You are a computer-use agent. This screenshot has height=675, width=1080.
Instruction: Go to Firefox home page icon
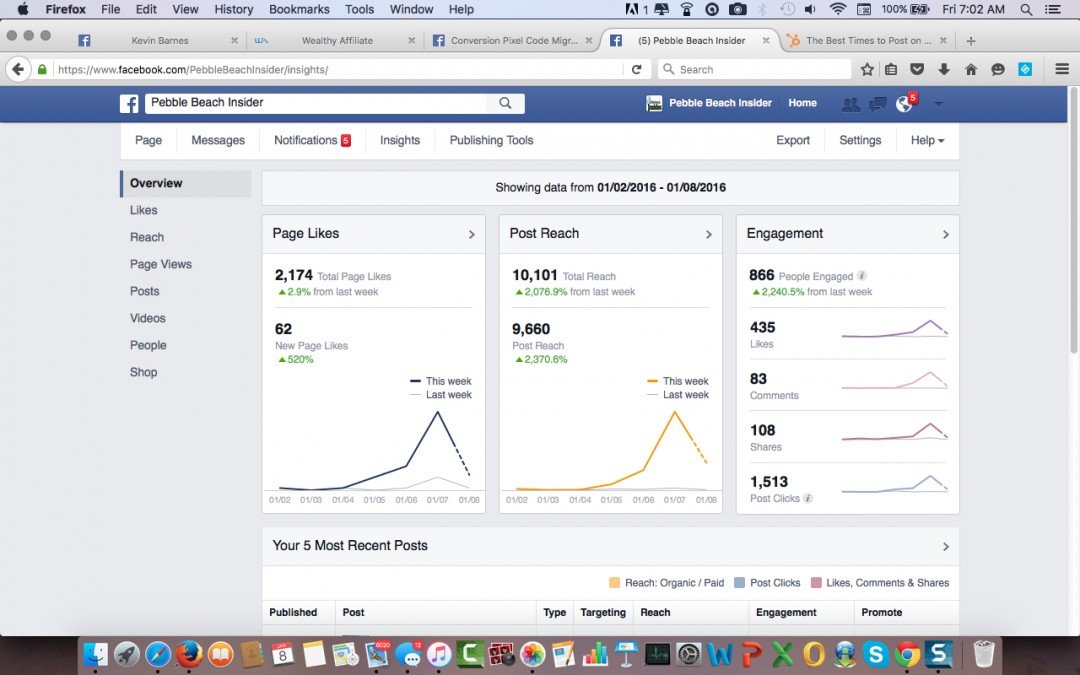tap(971, 70)
